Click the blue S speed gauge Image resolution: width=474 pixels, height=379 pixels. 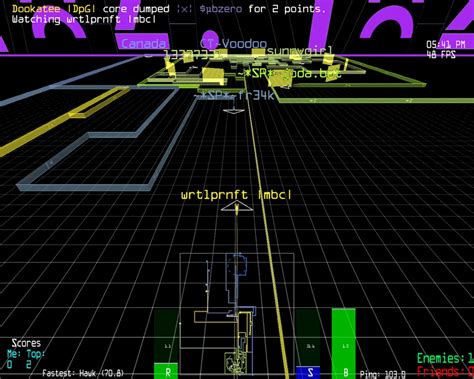pyautogui.click(x=308, y=343)
